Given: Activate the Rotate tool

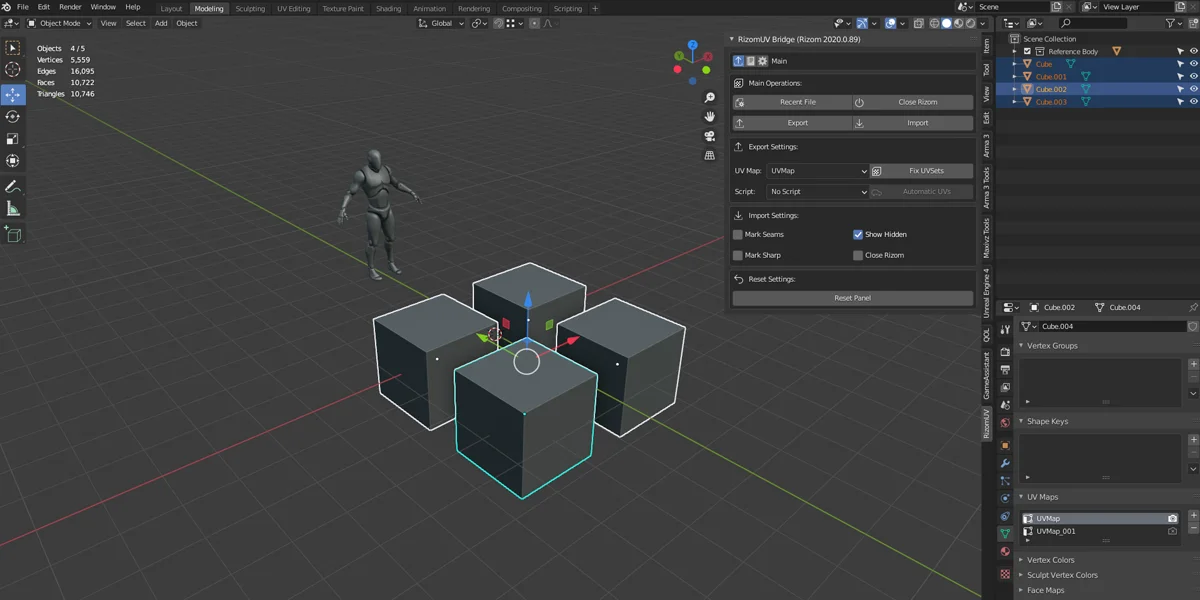Looking at the screenshot, I should point(13,117).
